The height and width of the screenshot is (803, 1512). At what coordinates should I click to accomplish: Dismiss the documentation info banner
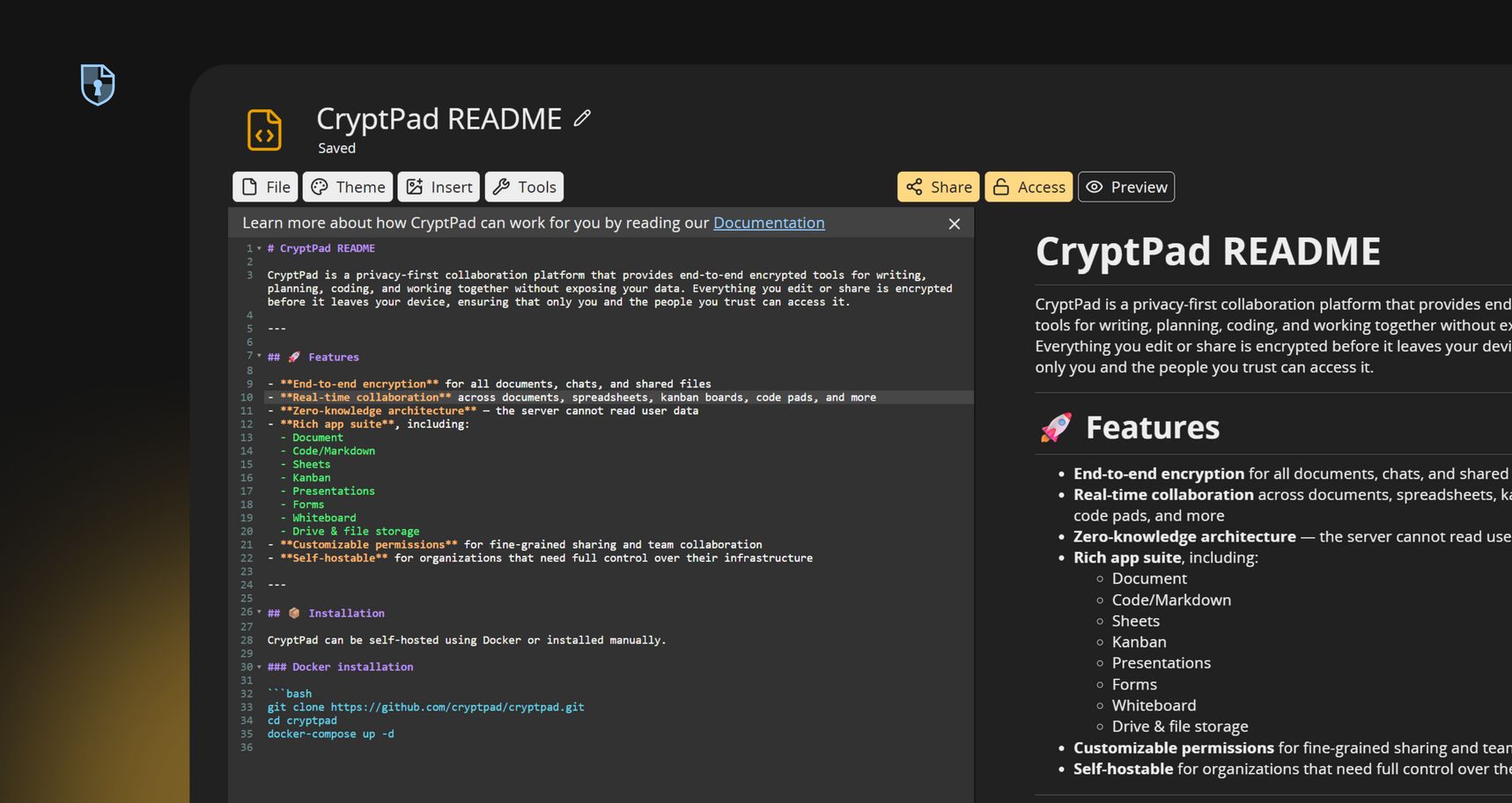click(x=954, y=224)
